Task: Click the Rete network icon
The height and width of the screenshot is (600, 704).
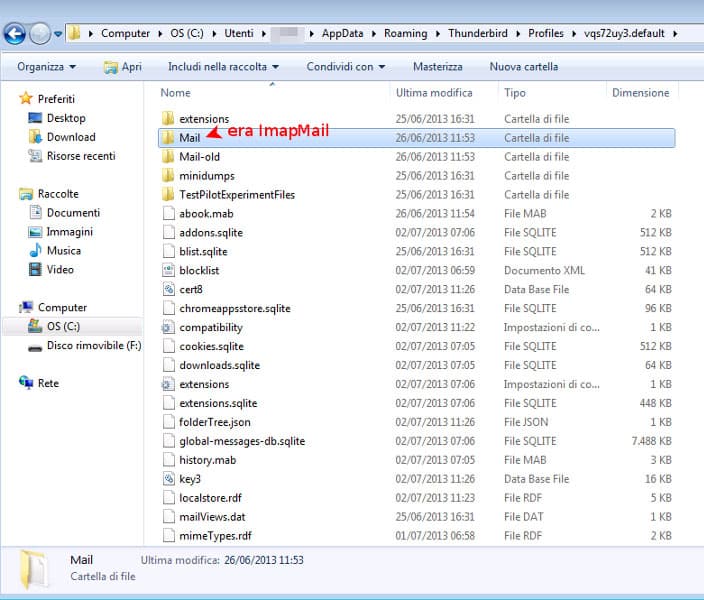Action: 26,383
